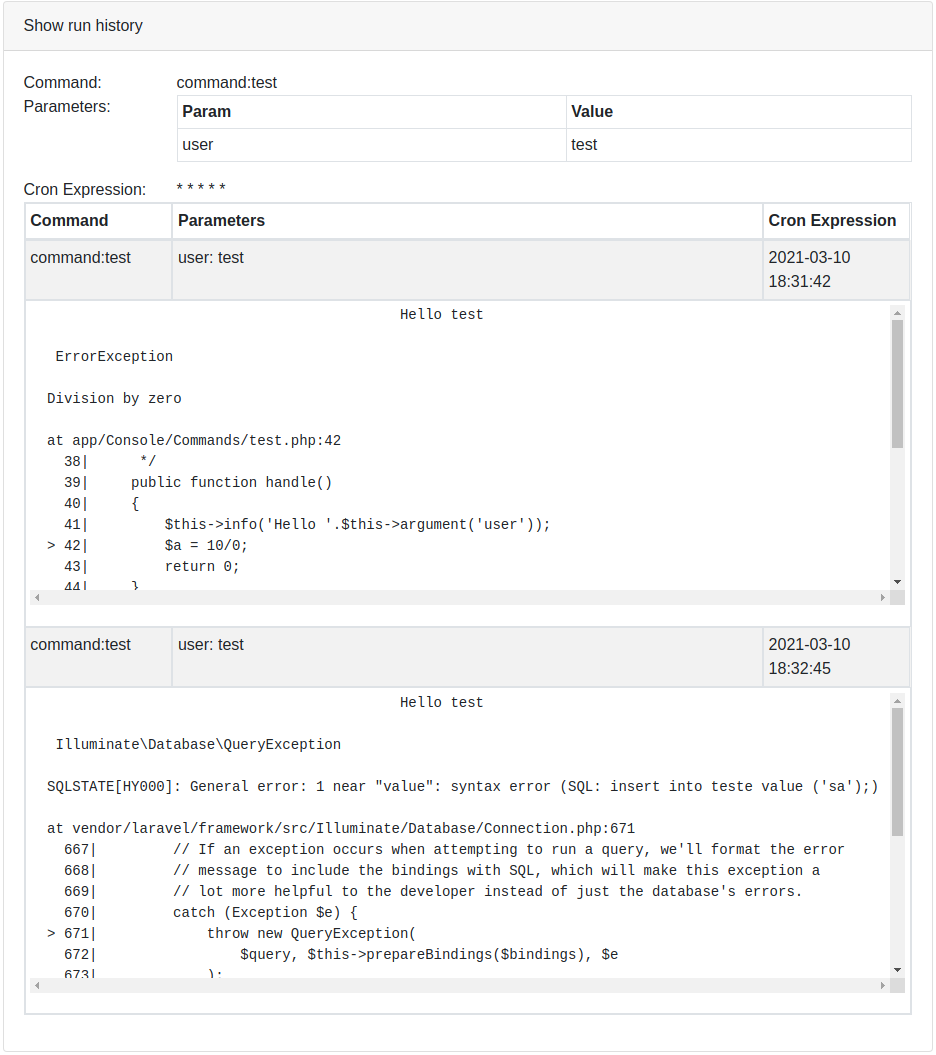This screenshot has width=936, height=1055.
Task: Click the left arrow of first log's horizontal scrollbar
Action: [x=37, y=597]
